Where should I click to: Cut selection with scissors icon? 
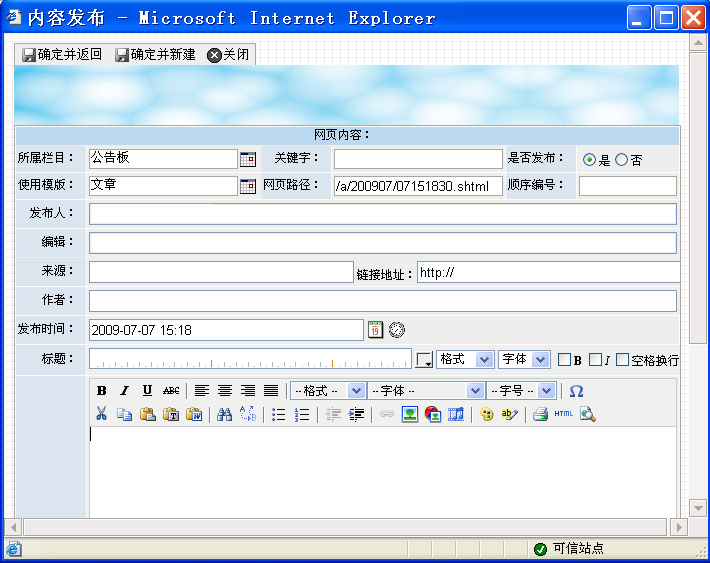point(101,414)
